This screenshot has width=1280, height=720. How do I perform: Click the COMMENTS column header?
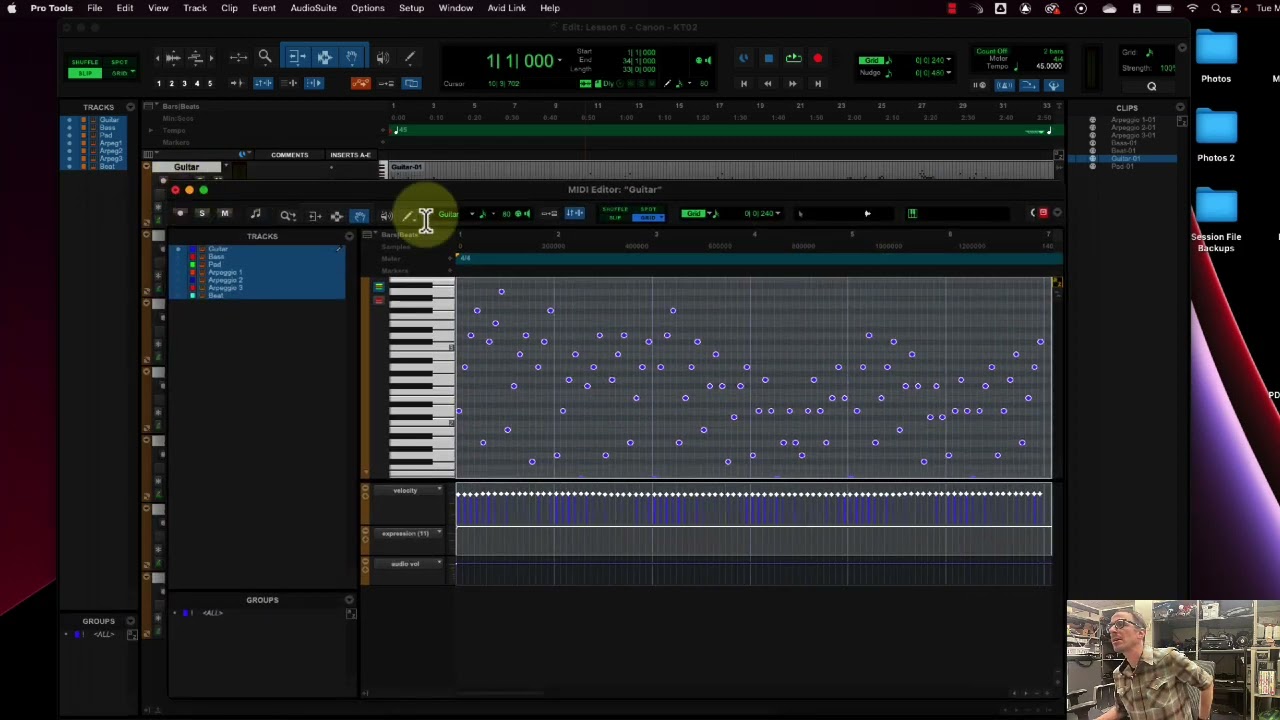click(290, 155)
